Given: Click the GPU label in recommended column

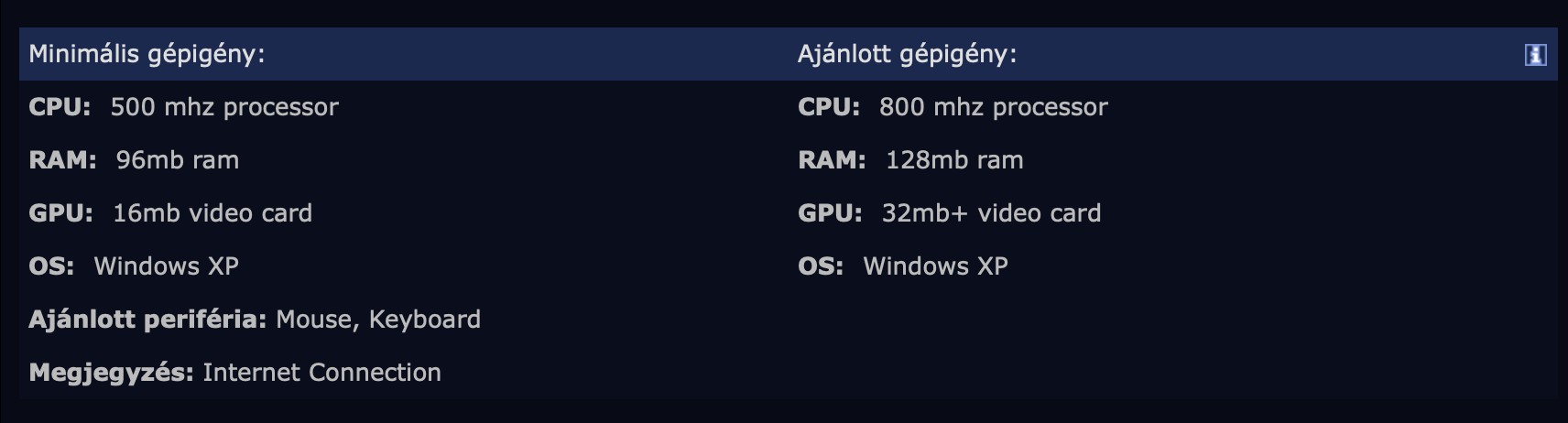Looking at the screenshot, I should (x=830, y=213).
